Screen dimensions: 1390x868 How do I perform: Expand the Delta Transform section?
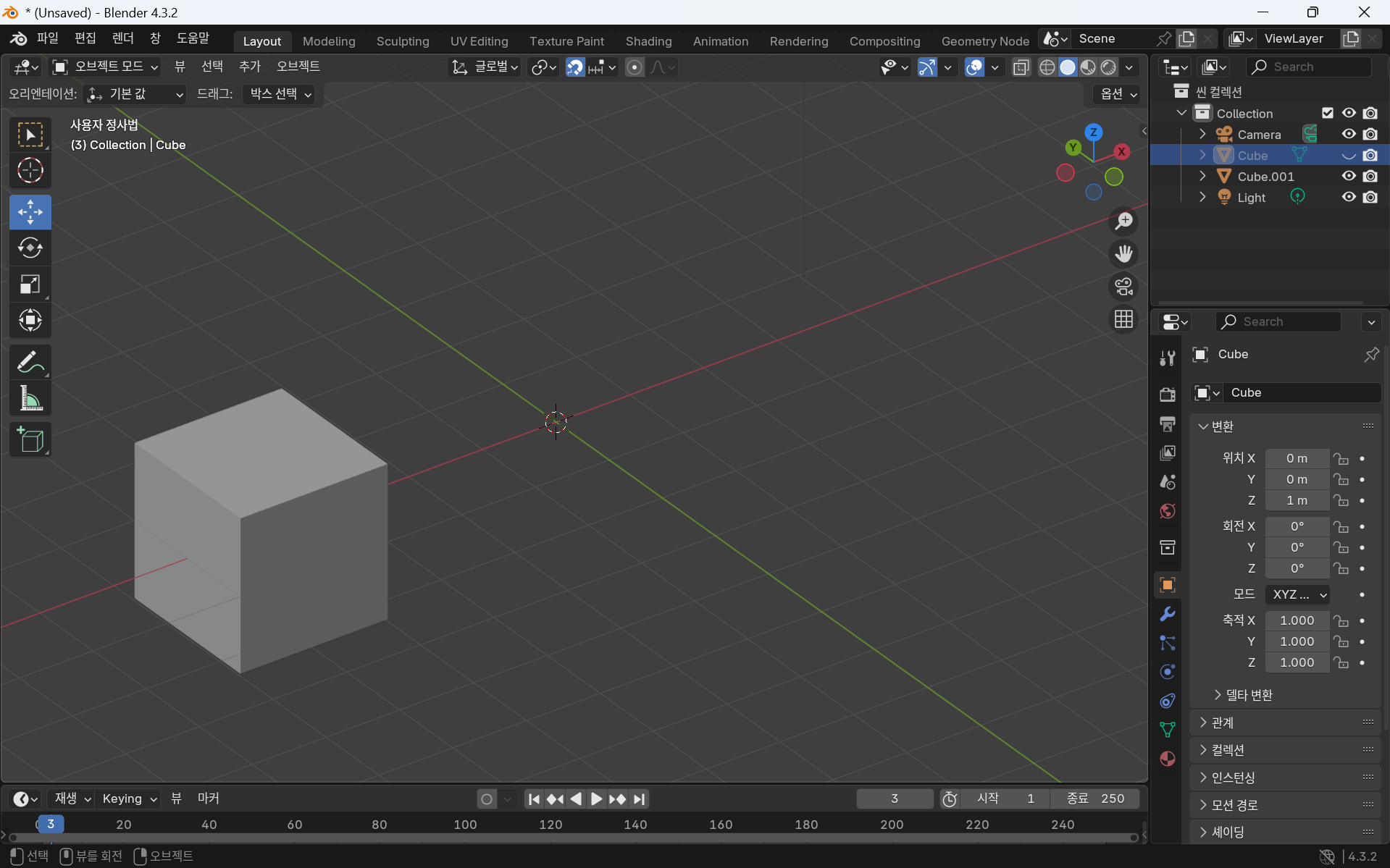click(1244, 695)
